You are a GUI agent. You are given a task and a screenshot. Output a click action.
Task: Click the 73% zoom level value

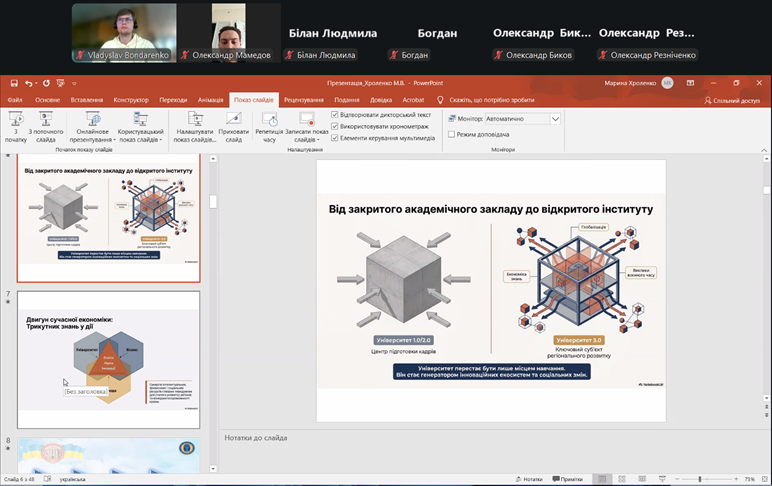click(x=749, y=479)
